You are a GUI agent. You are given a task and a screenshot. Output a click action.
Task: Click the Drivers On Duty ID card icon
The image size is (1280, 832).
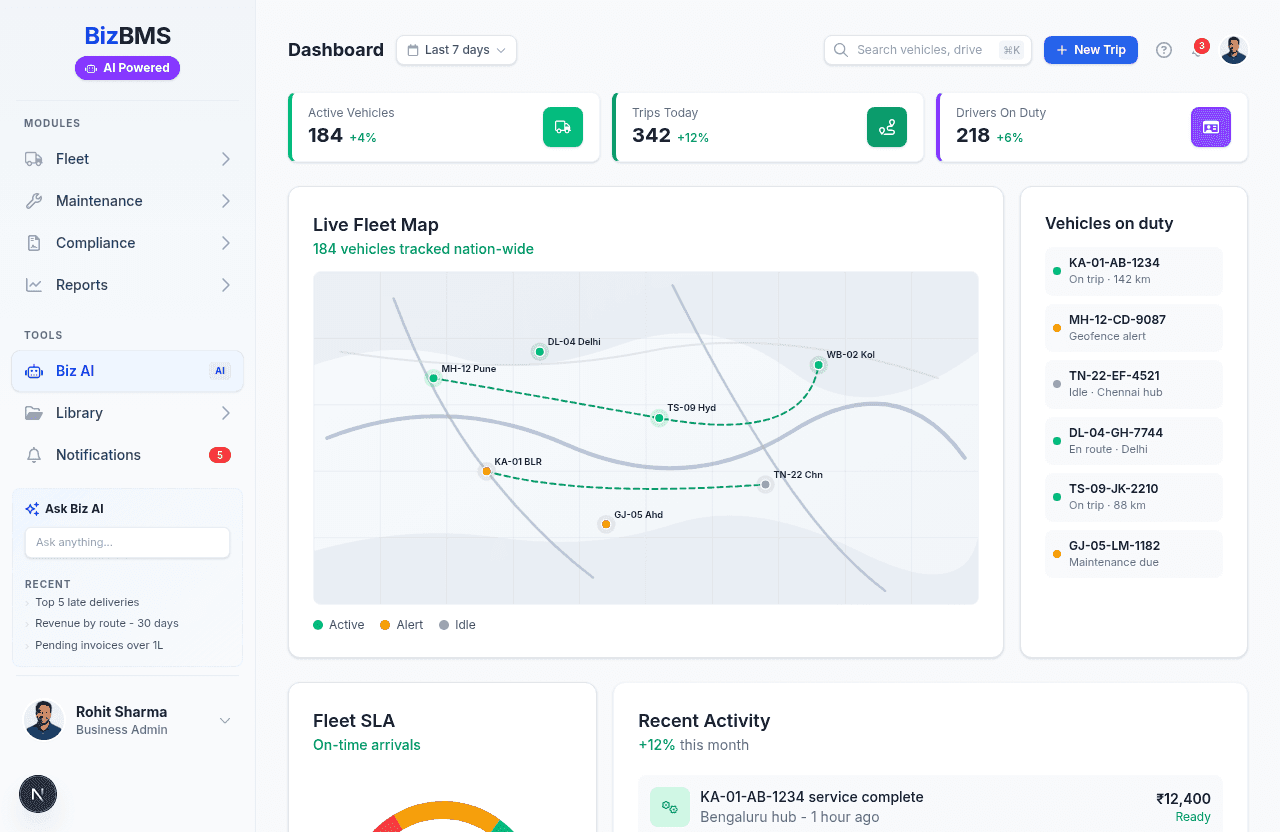point(1210,127)
